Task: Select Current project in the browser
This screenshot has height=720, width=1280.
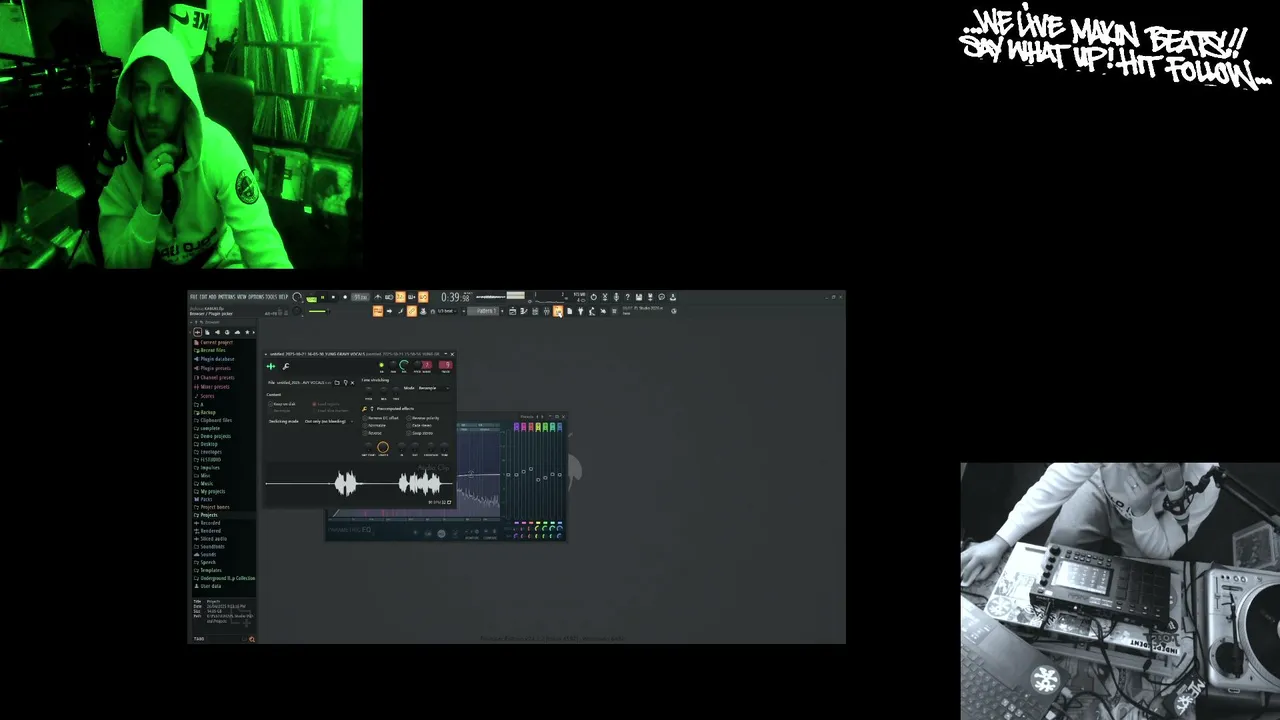Action: 216,342
